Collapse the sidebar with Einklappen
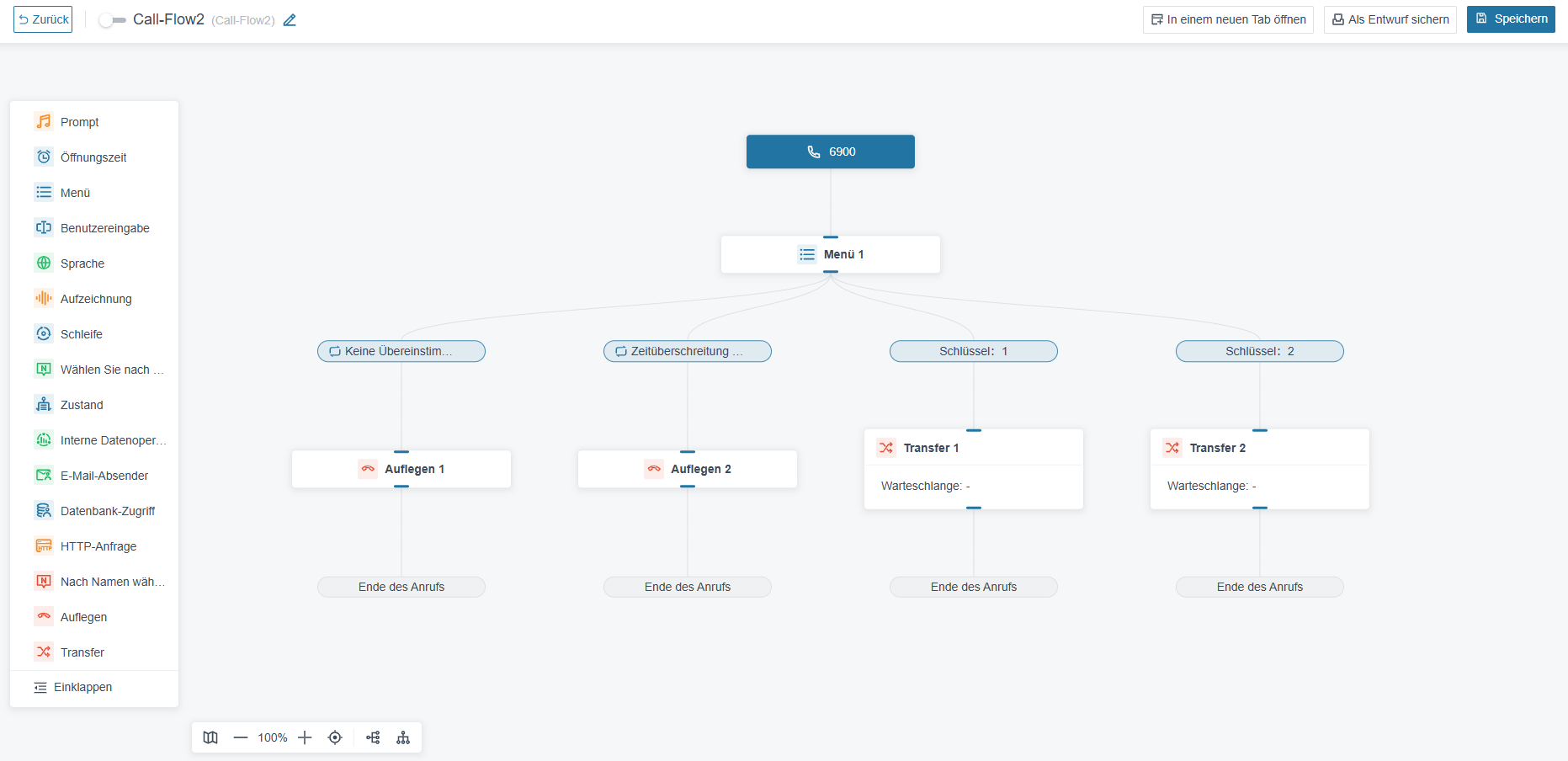Screen dimensions: 1568x761 click(73, 687)
